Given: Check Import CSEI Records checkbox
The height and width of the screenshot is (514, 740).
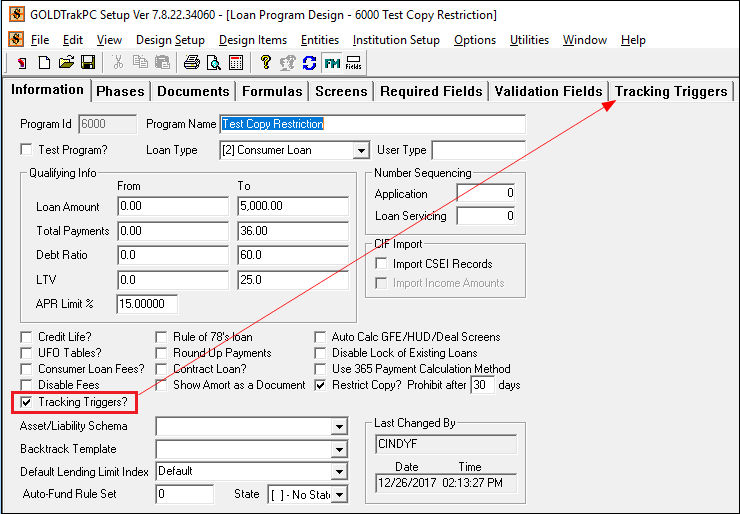Looking at the screenshot, I should click(381, 264).
